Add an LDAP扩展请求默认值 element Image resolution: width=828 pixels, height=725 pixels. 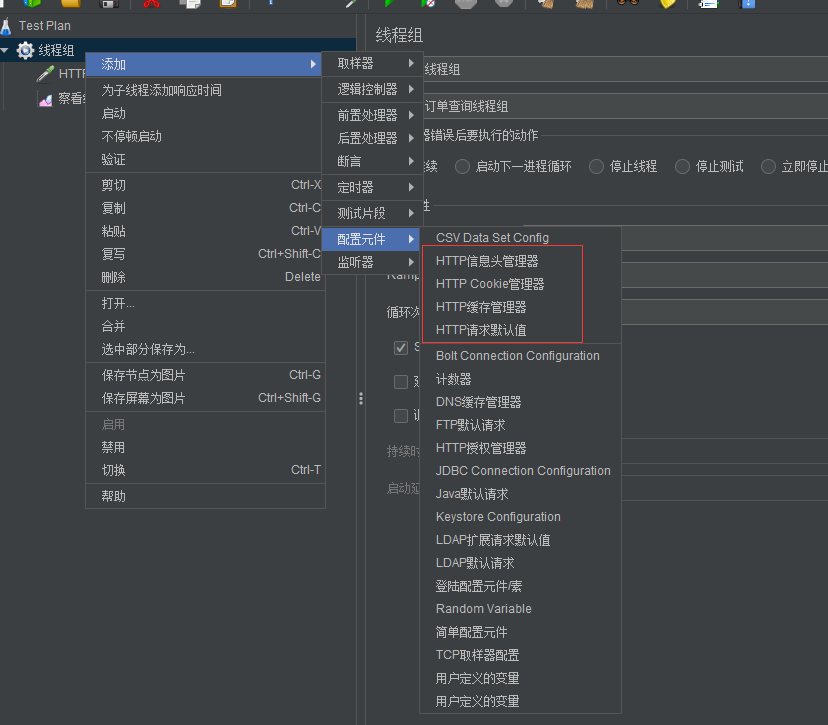(520, 540)
